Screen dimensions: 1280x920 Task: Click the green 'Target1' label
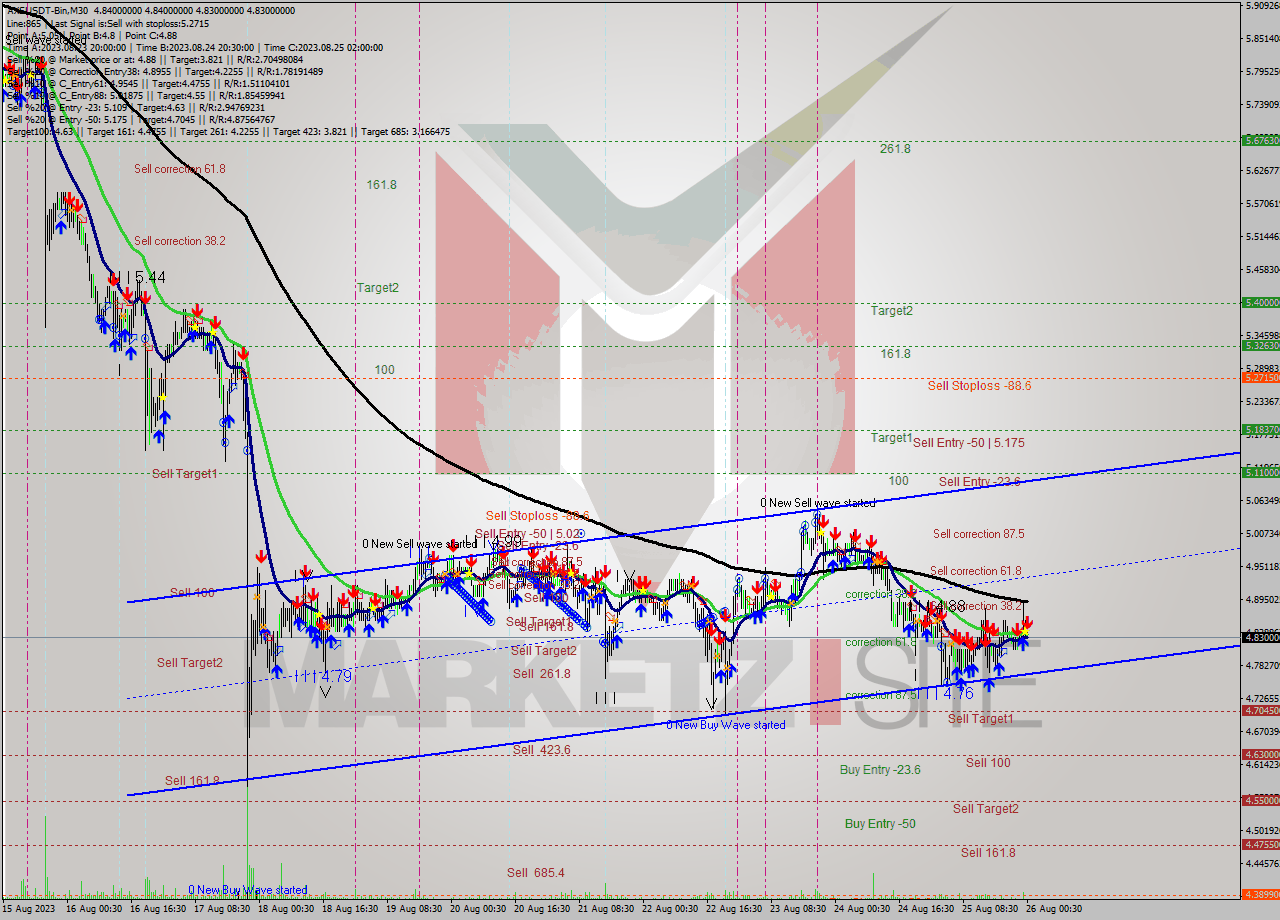tap(891, 438)
